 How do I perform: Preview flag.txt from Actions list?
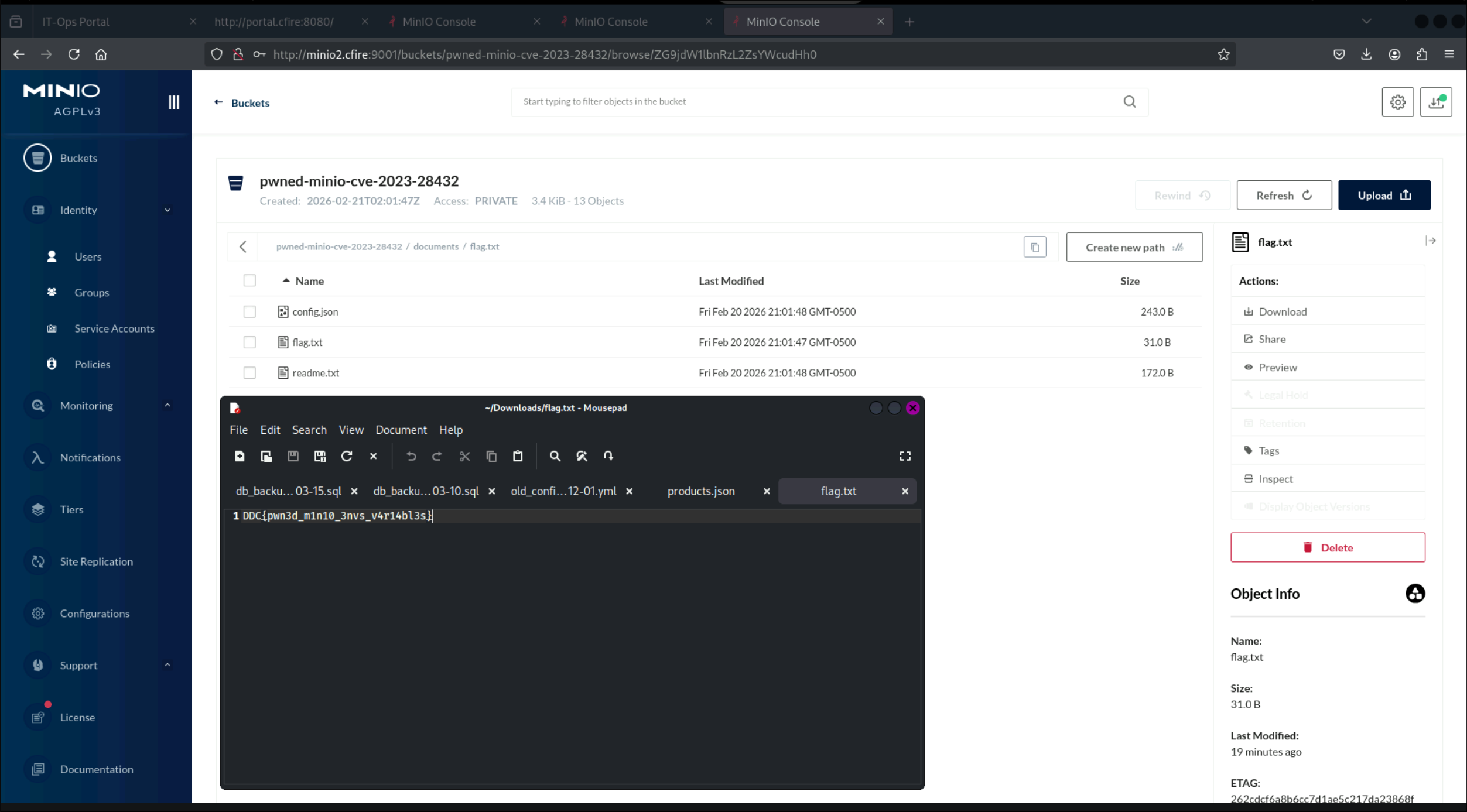[1327, 368]
